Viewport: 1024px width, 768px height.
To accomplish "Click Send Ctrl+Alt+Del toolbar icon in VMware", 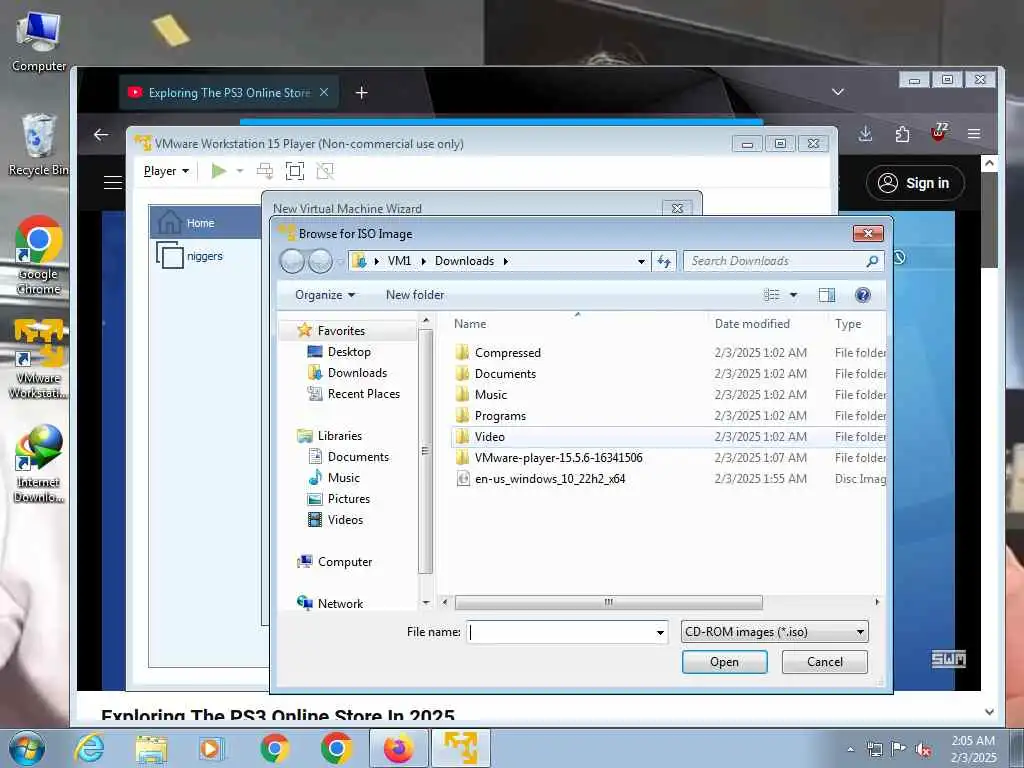I will (x=265, y=171).
